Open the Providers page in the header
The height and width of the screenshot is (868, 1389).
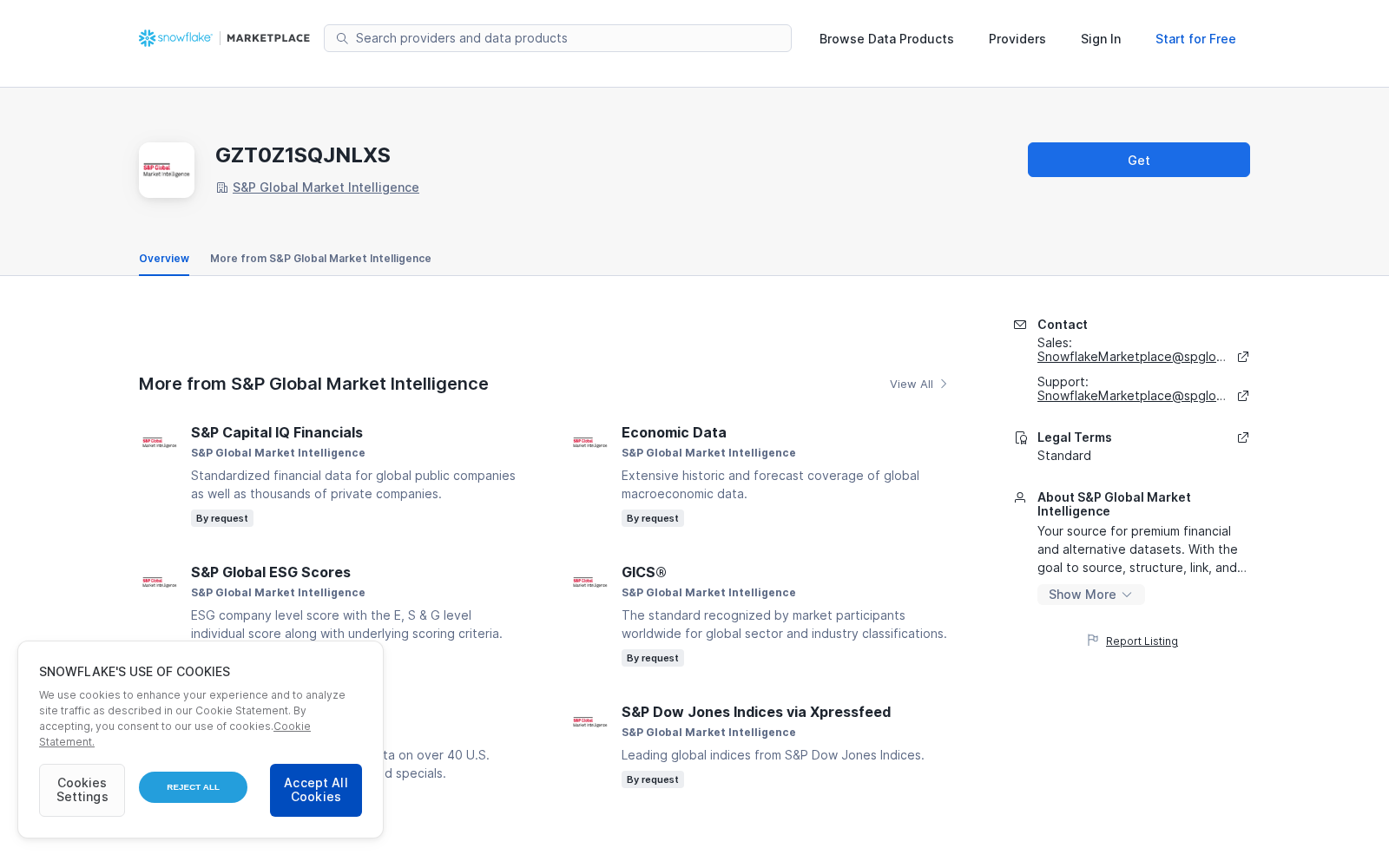click(x=1017, y=39)
